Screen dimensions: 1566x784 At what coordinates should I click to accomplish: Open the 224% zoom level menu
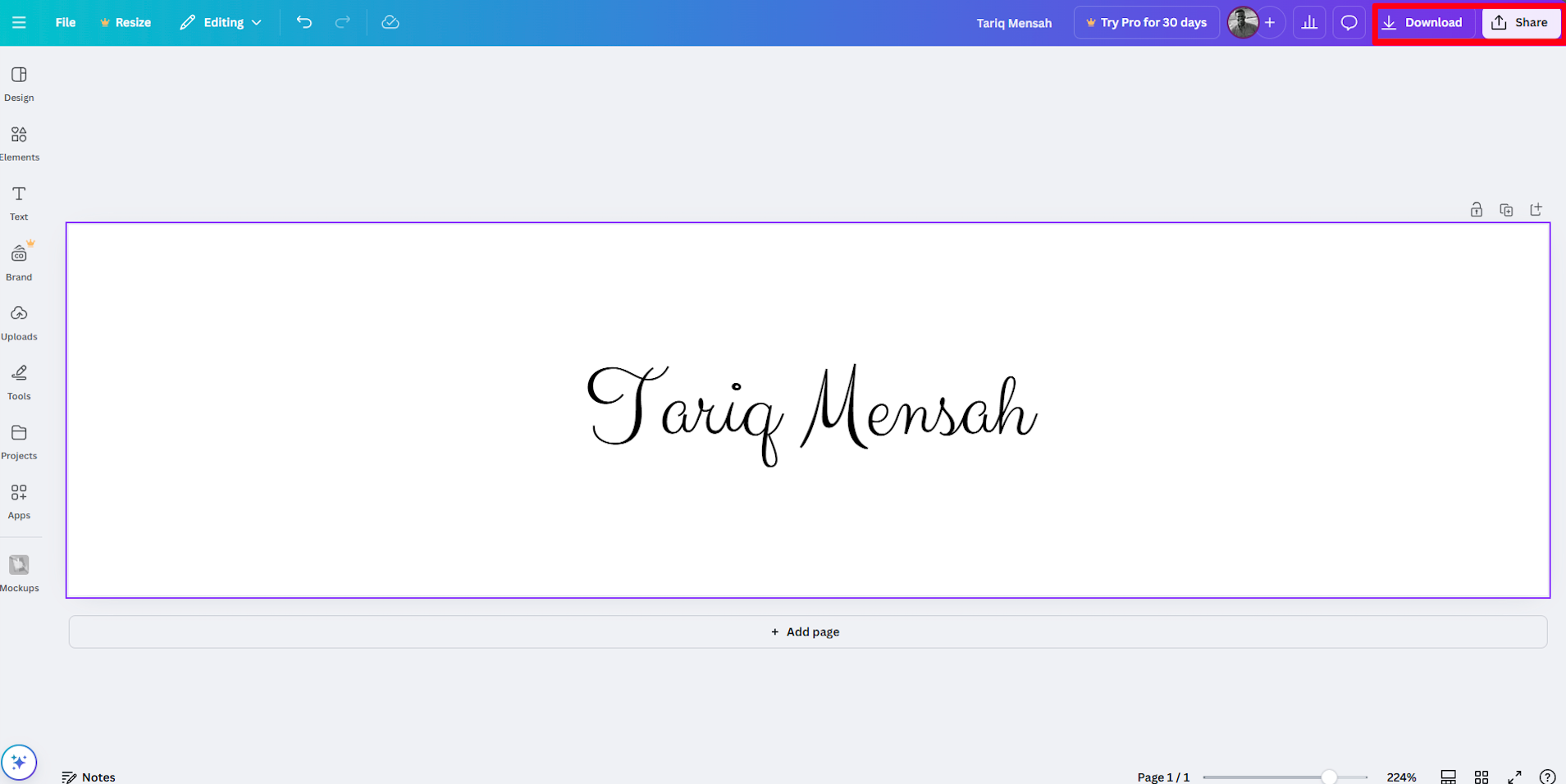coord(1401,777)
